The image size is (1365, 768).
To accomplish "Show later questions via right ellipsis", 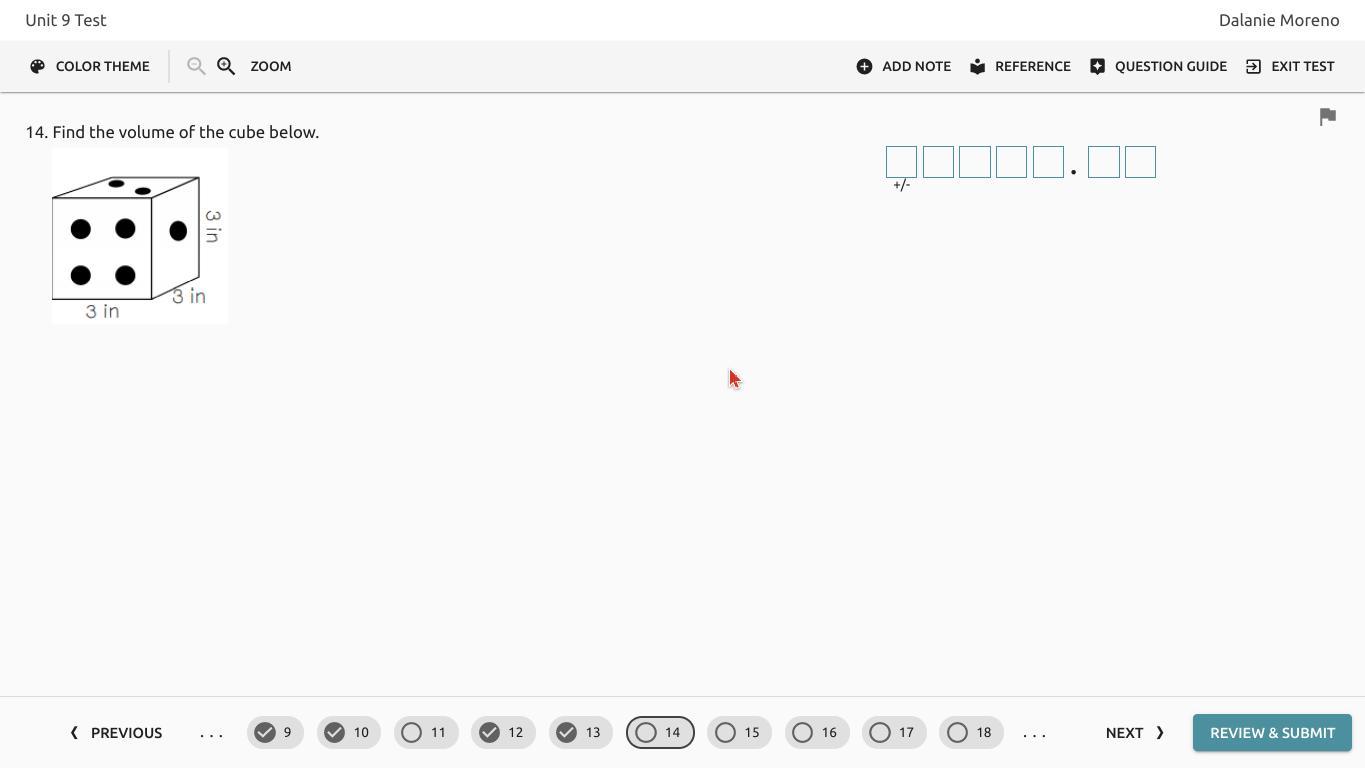I will click(x=1035, y=734).
